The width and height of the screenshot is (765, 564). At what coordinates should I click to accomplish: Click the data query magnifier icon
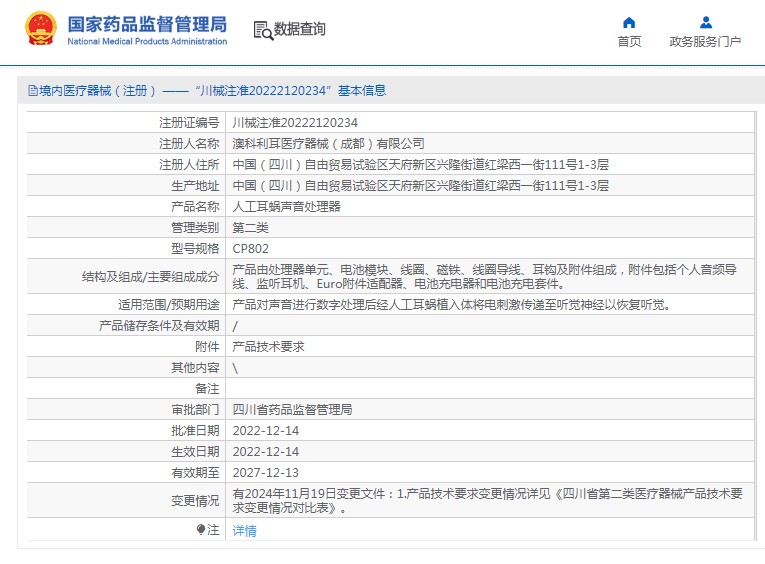(x=263, y=30)
